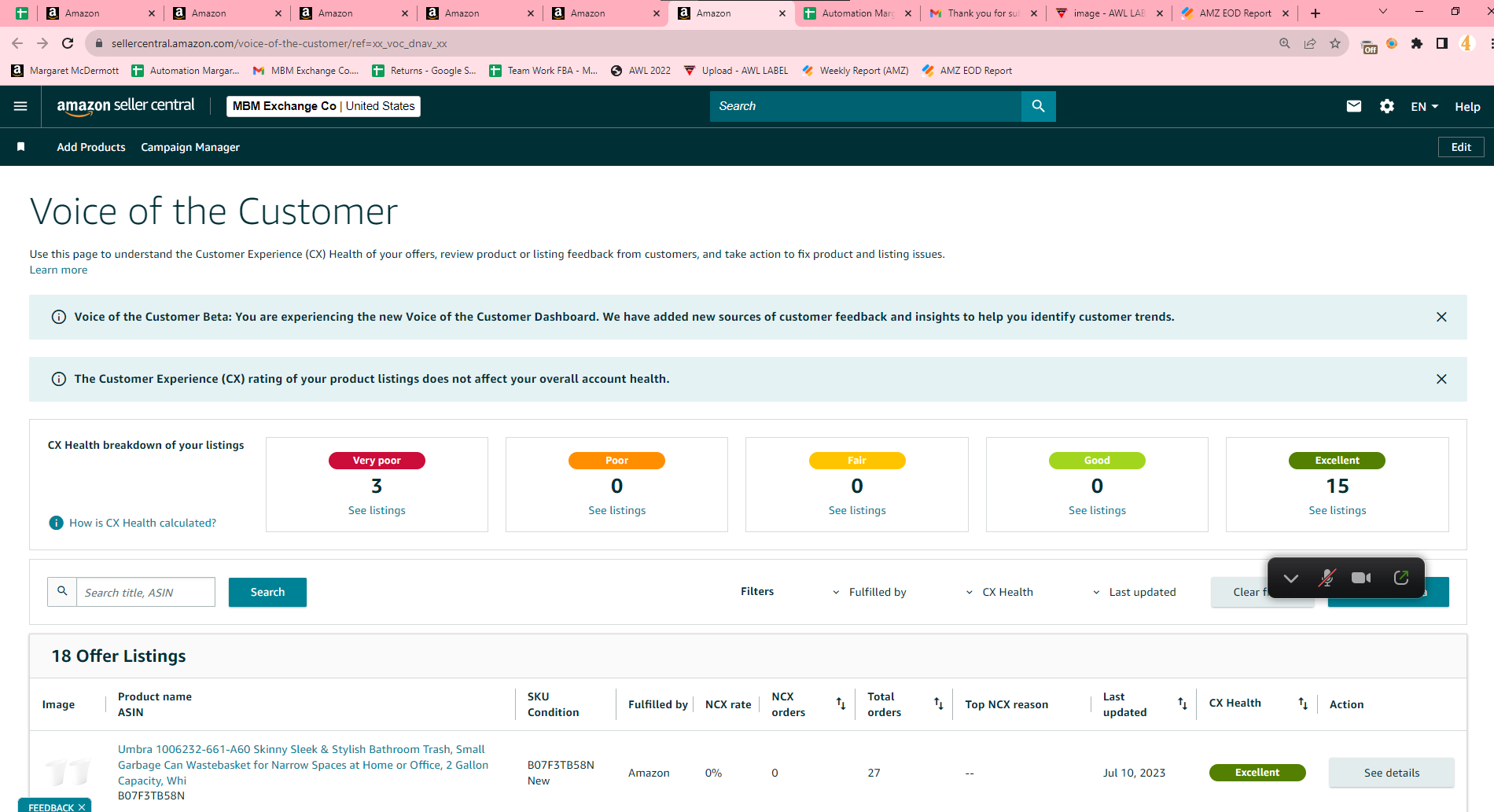This screenshot has height=812, width=1494.
Task: Dismiss the Voice of the Customer Beta banner
Action: tap(1441, 317)
